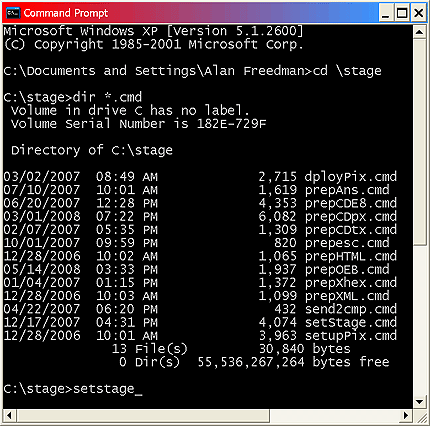Click the file size 3,963

tap(277, 336)
